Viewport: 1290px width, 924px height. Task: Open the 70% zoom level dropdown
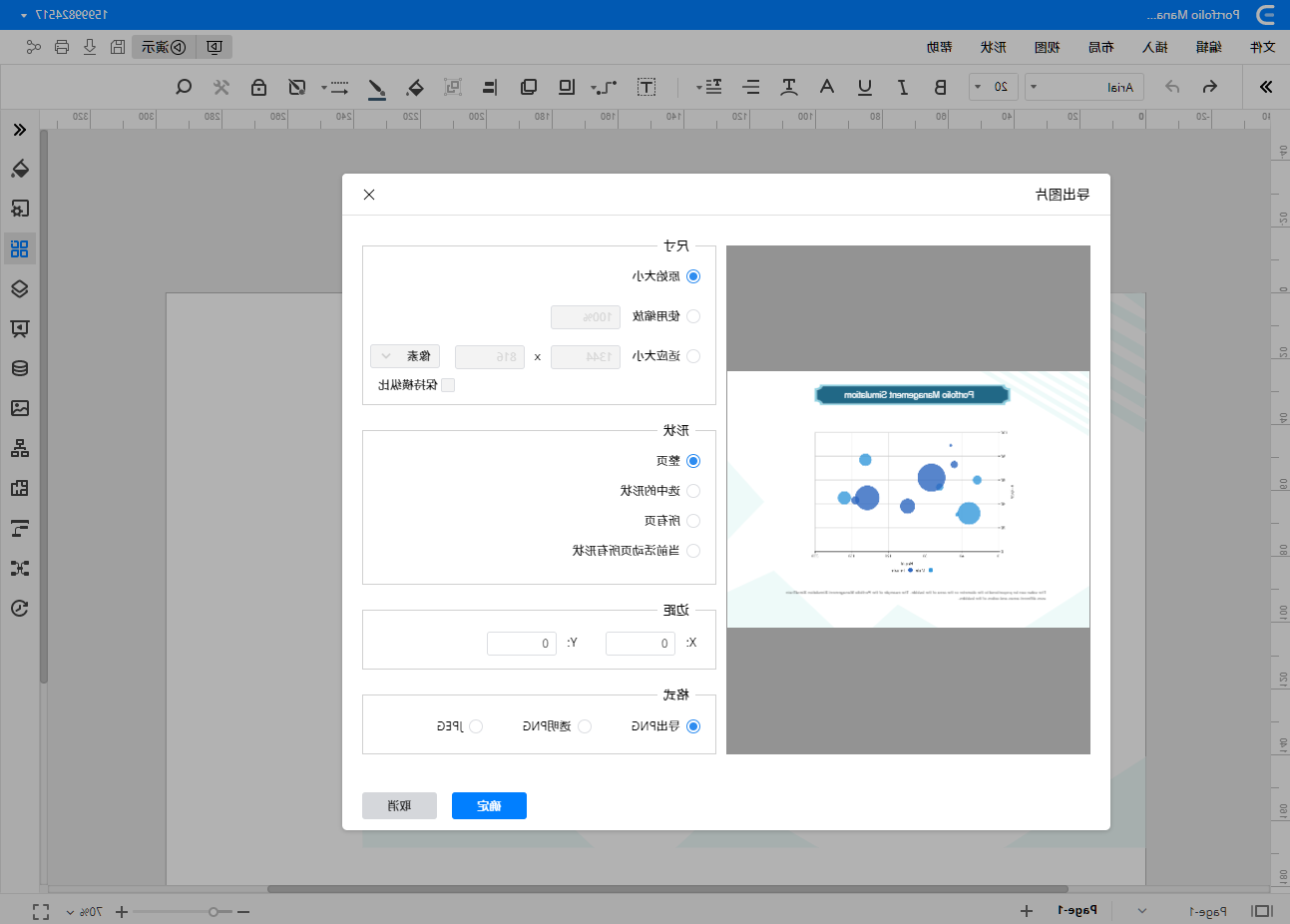(x=84, y=911)
